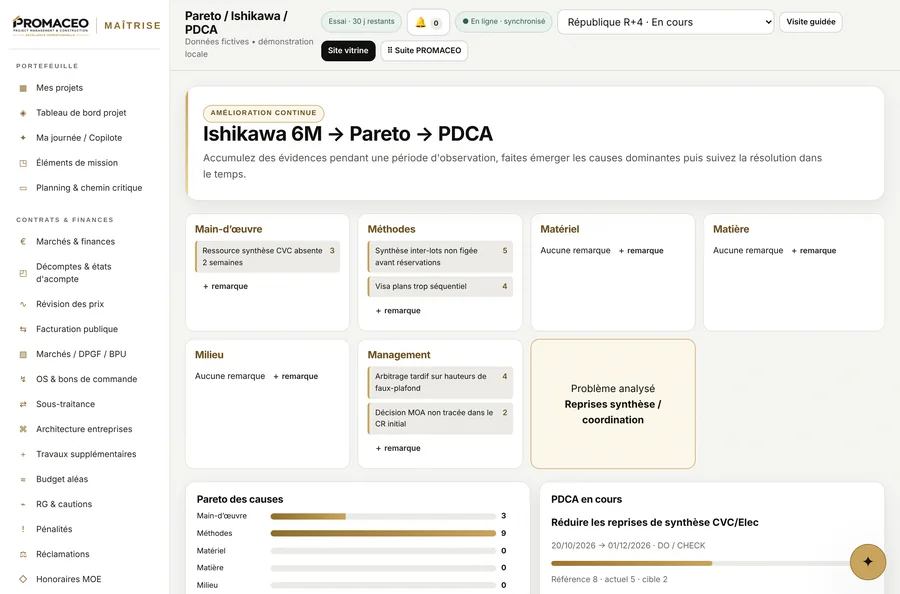Viewport: 900px width, 594px height.
Task: Click the Tableau de bord projet icon
Action: (23, 113)
